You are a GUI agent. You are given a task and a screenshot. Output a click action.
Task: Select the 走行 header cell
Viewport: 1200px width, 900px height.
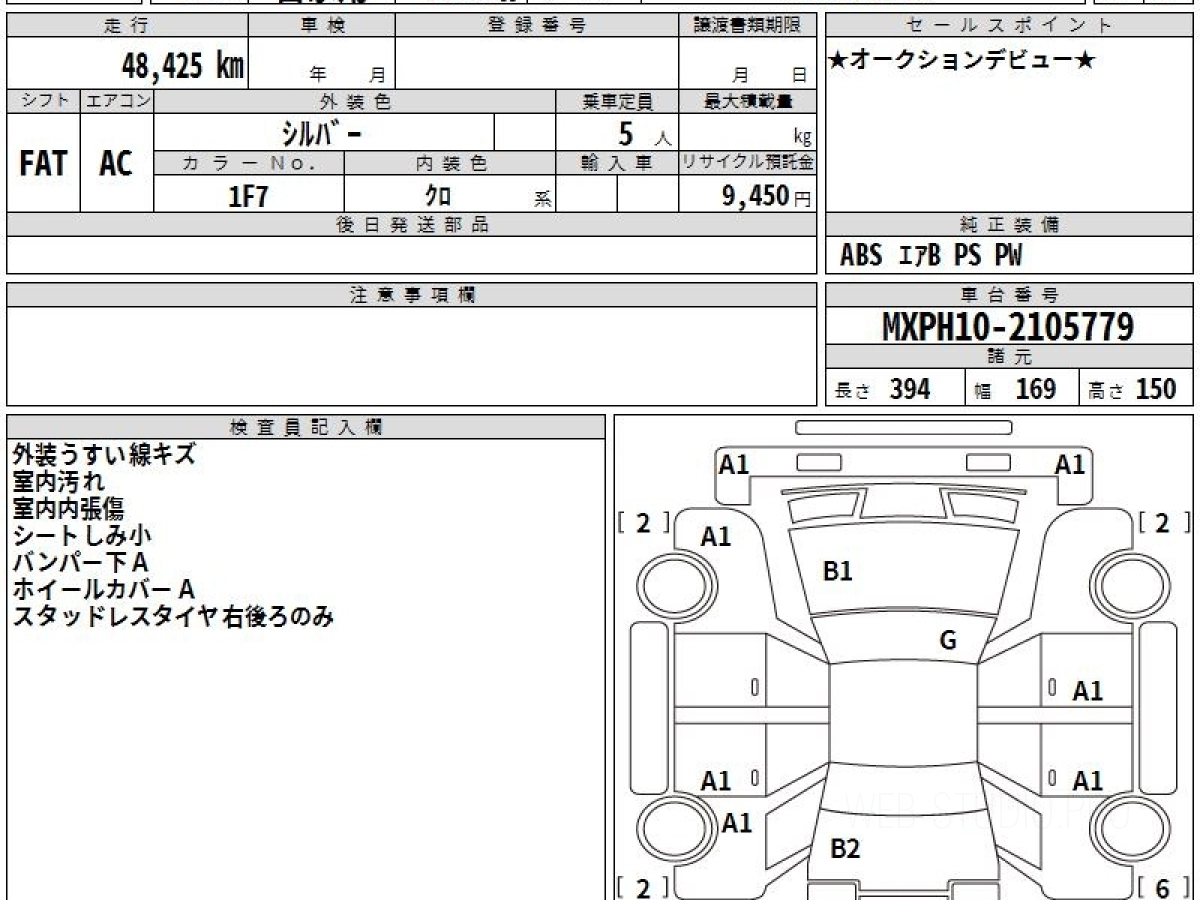(127, 26)
